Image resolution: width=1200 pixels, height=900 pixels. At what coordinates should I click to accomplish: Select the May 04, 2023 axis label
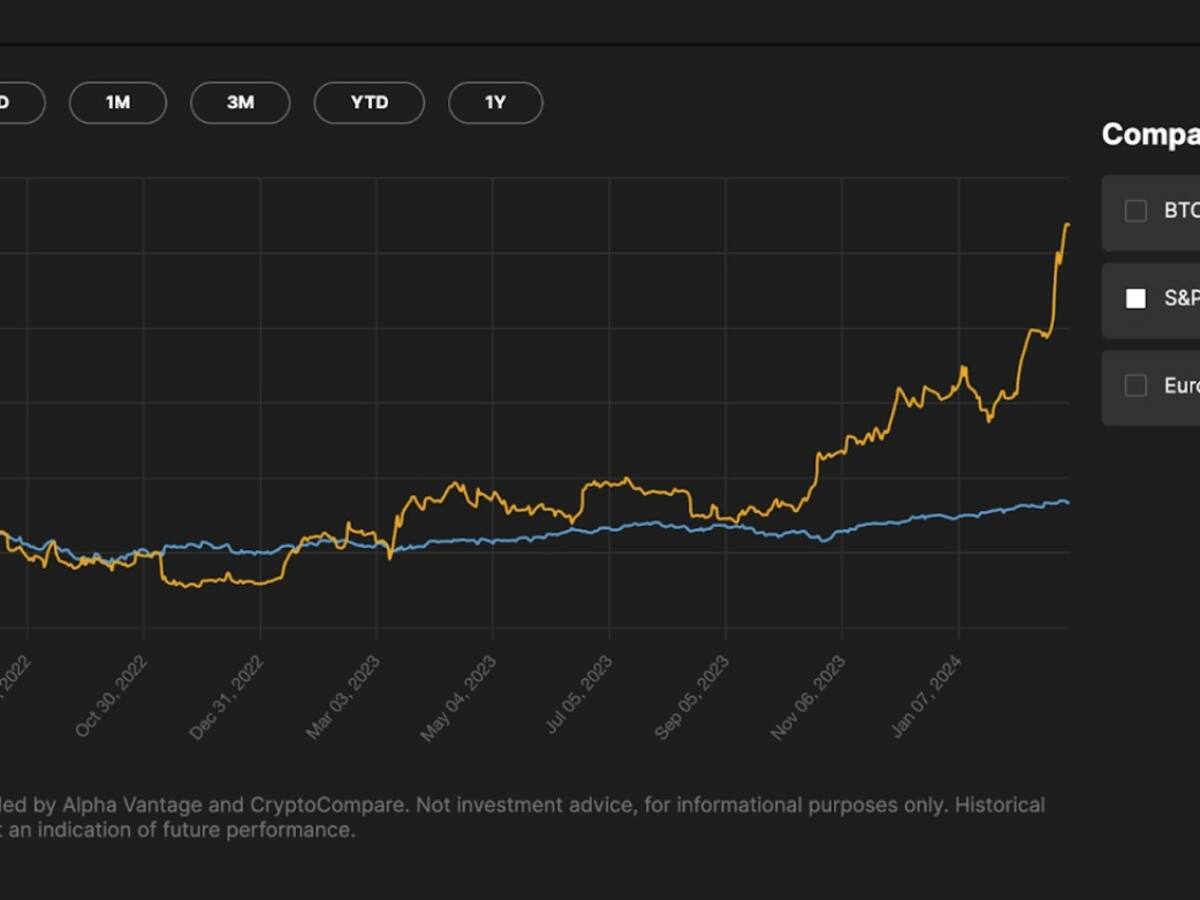coord(457,695)
